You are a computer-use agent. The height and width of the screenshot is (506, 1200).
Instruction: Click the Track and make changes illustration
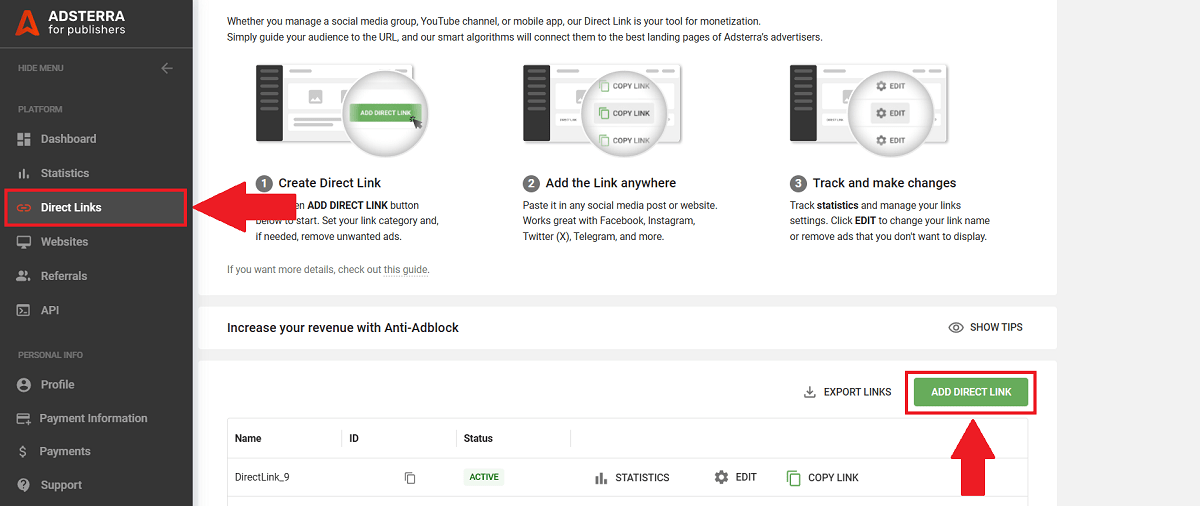pos(867,108)
